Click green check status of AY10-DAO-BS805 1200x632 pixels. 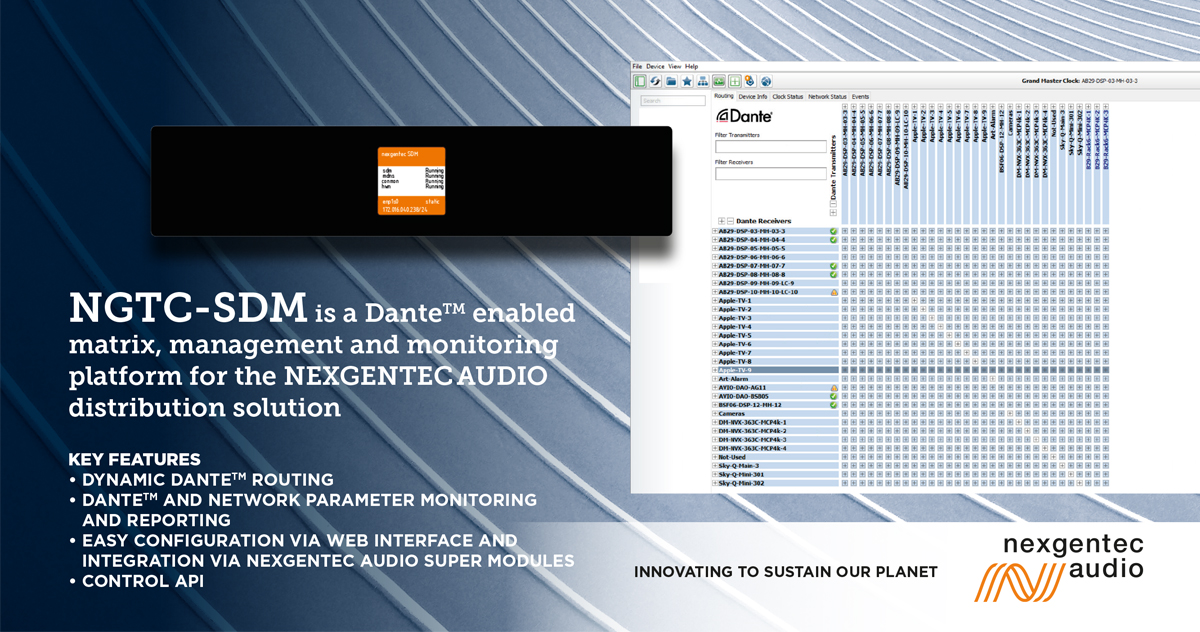coord(833,396)
